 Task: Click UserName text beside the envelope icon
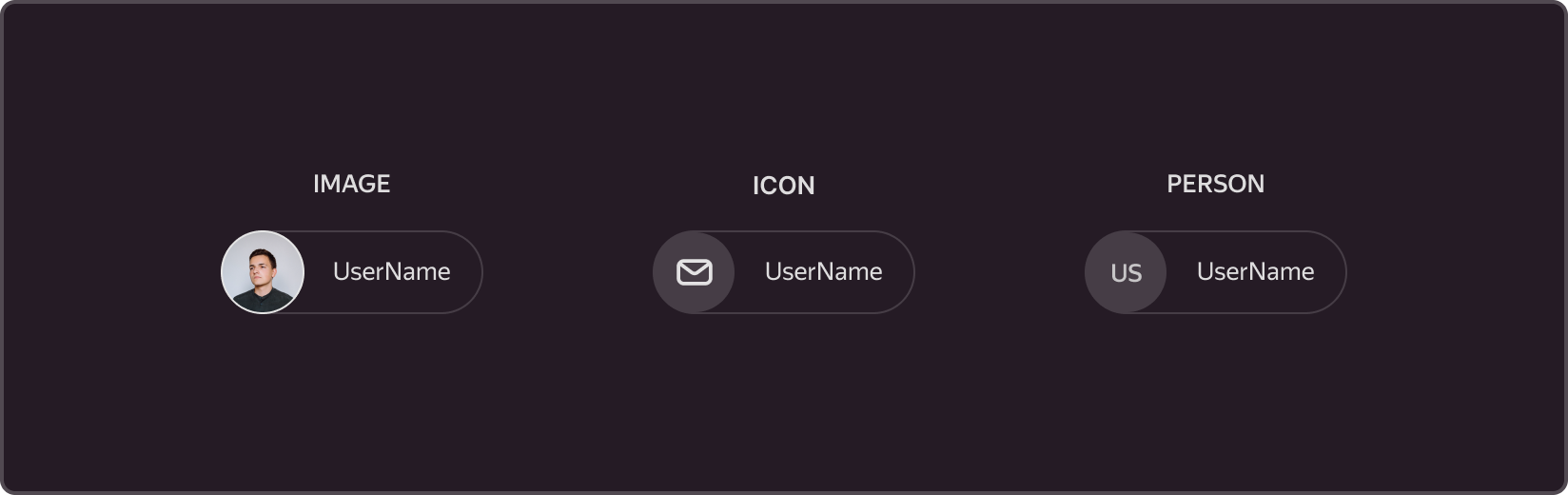pos(824,271)
